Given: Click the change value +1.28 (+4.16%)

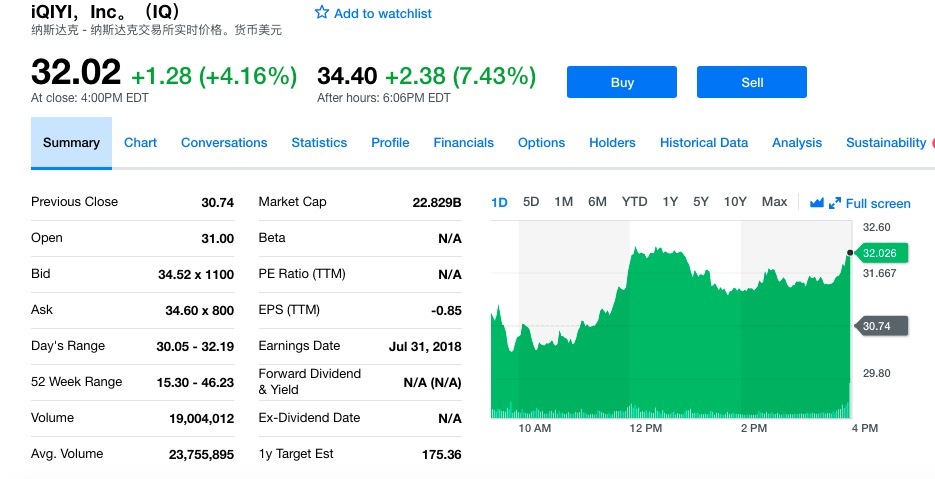Looking at the screenshot, I should [214, 76].
